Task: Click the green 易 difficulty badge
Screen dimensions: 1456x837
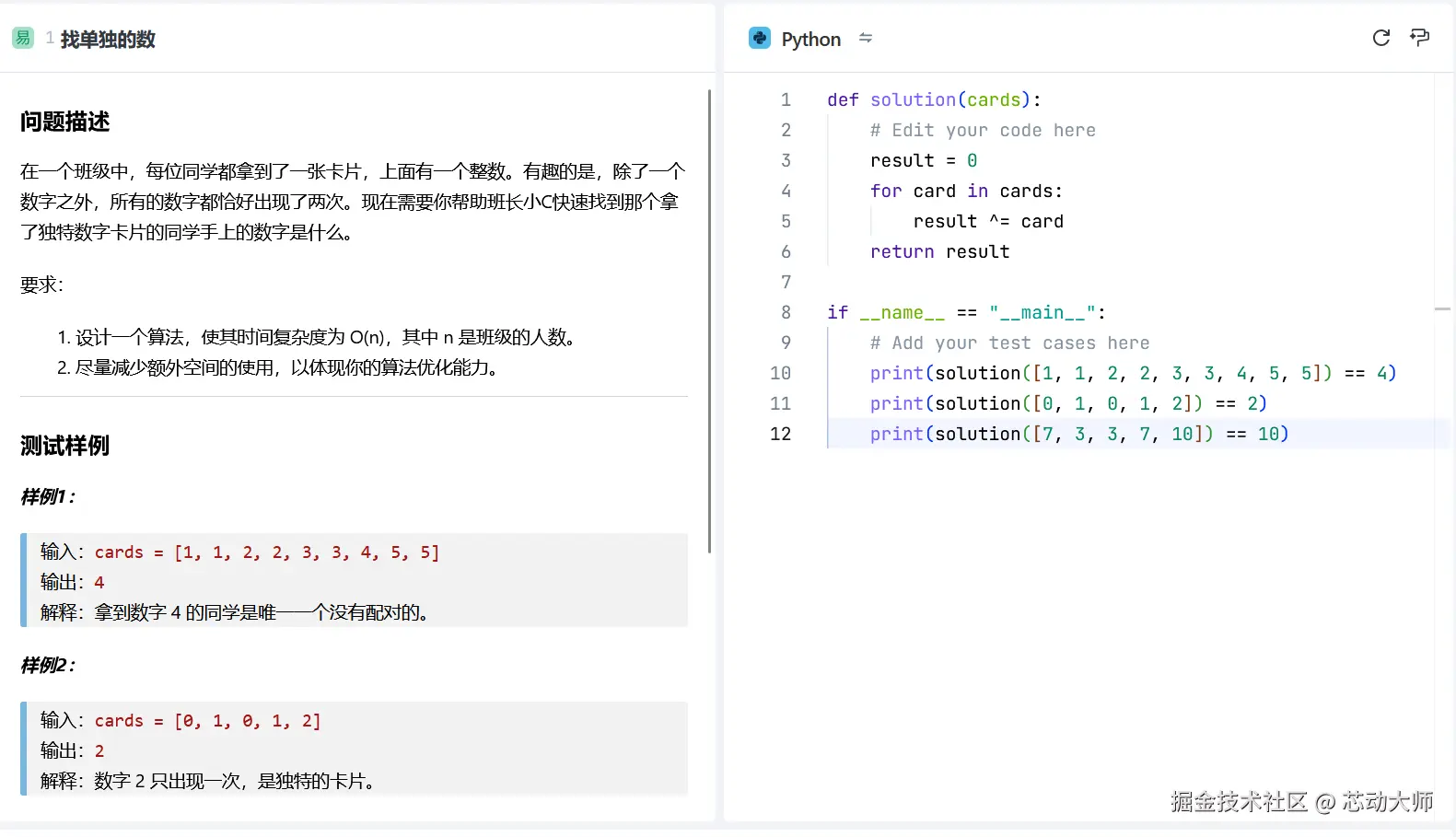Action: click(23, 38)
